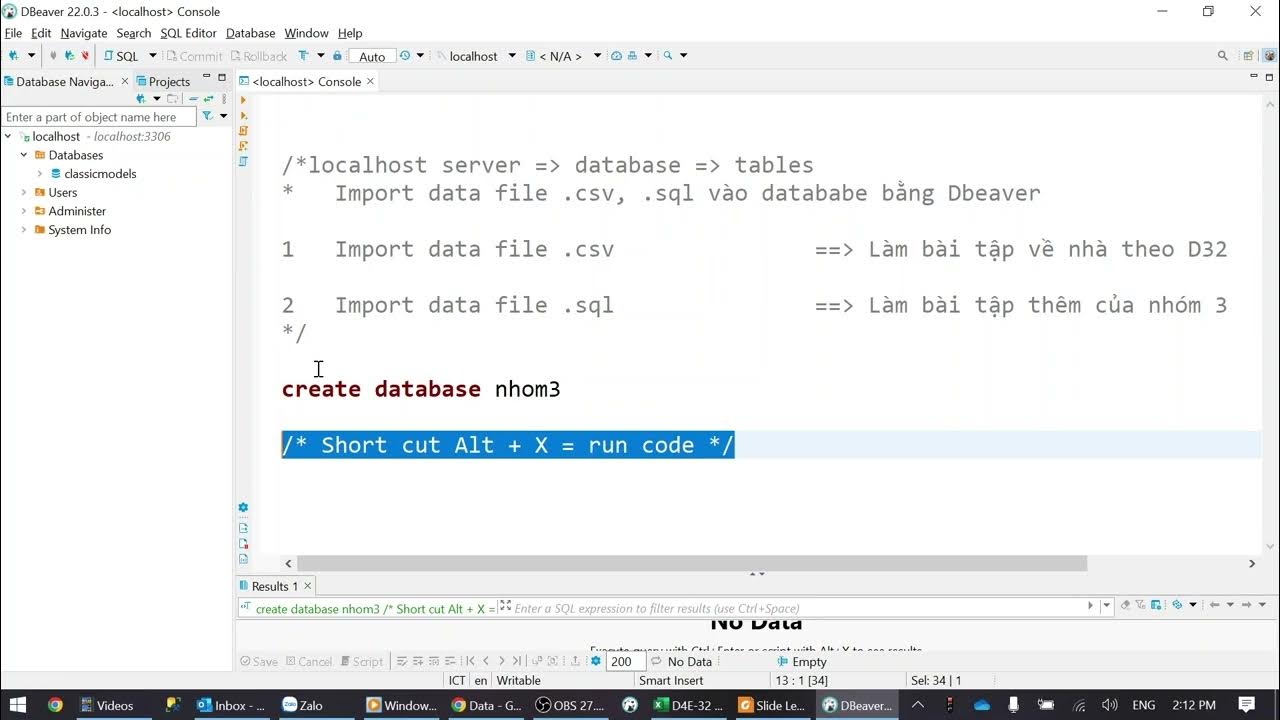Click the result Script button
1280x720 pixels.
point(362,662)
